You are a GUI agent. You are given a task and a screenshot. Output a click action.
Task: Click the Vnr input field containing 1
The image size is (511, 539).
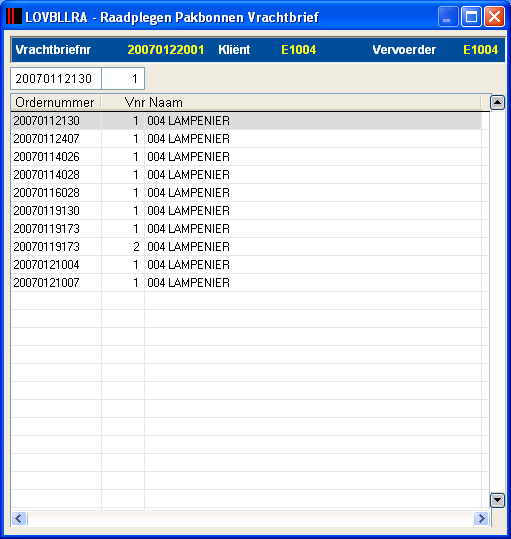[123, 79]
